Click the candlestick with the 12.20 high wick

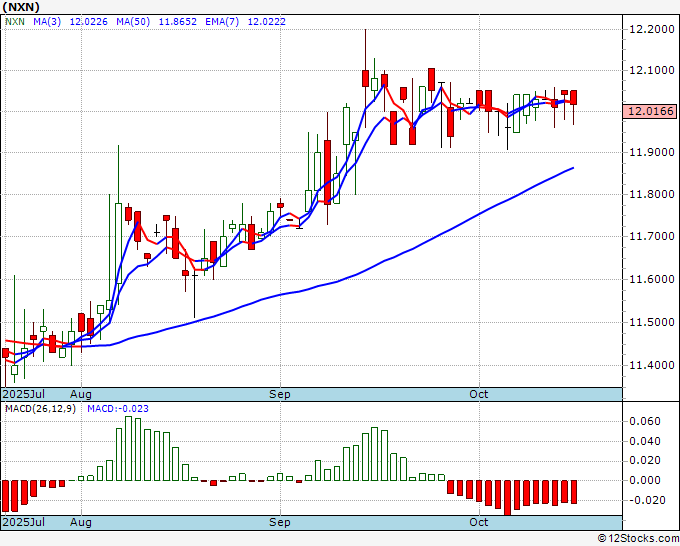[366, 78]
